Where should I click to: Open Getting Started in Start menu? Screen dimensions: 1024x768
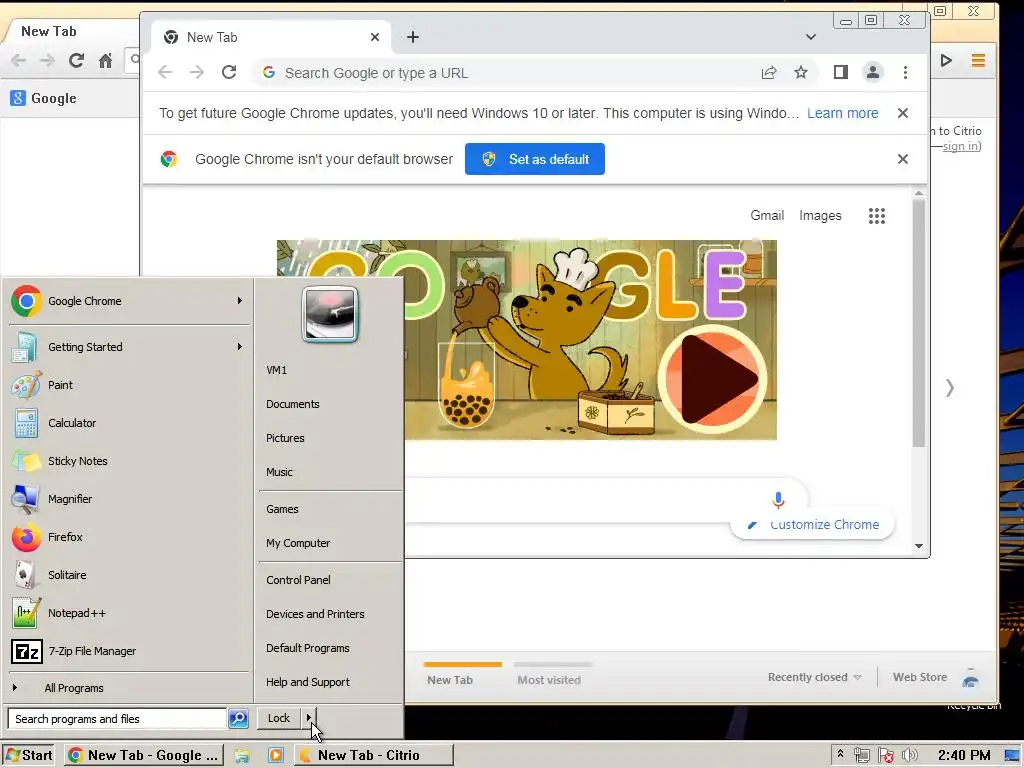(127, 347)
